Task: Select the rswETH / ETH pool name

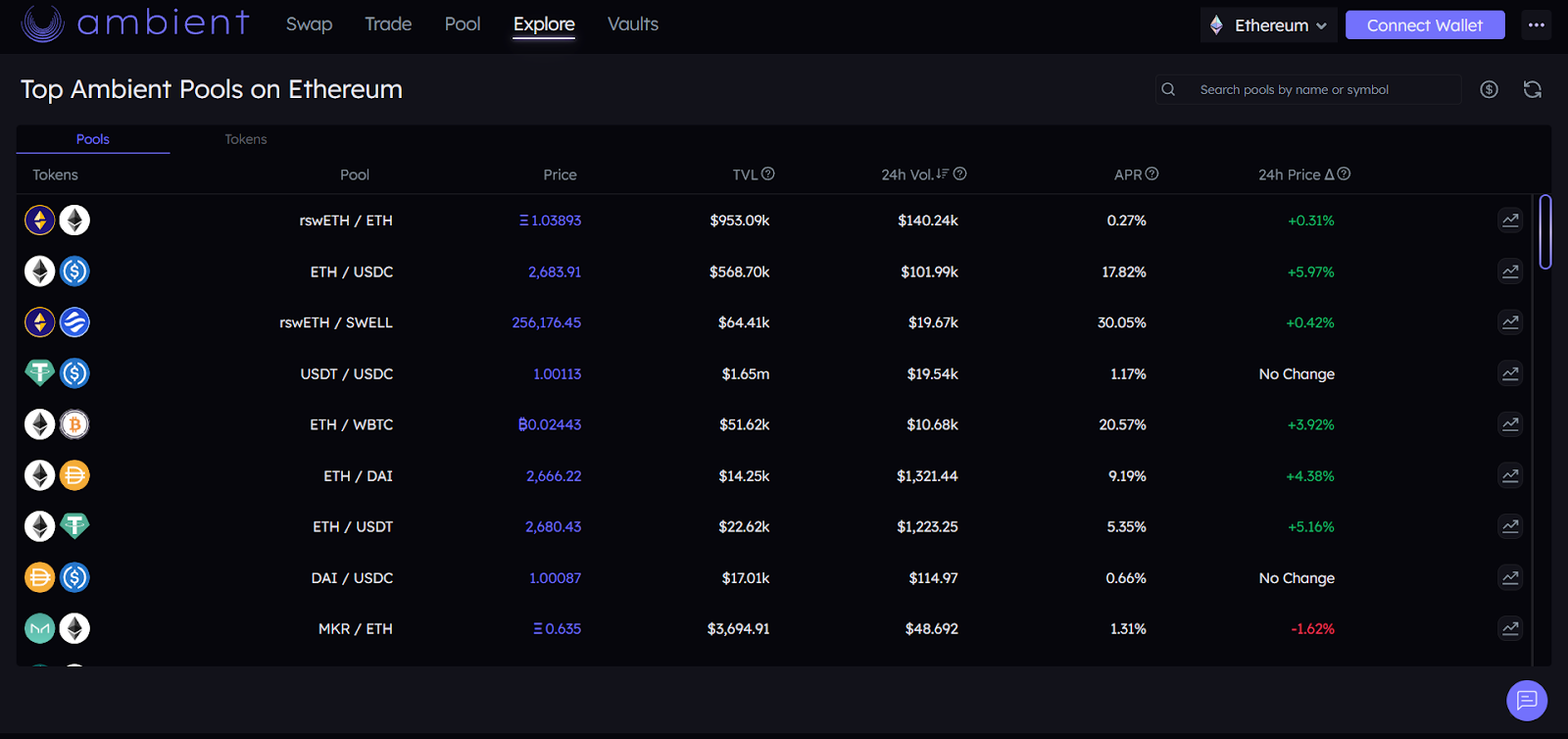Action: click(346, 221)
